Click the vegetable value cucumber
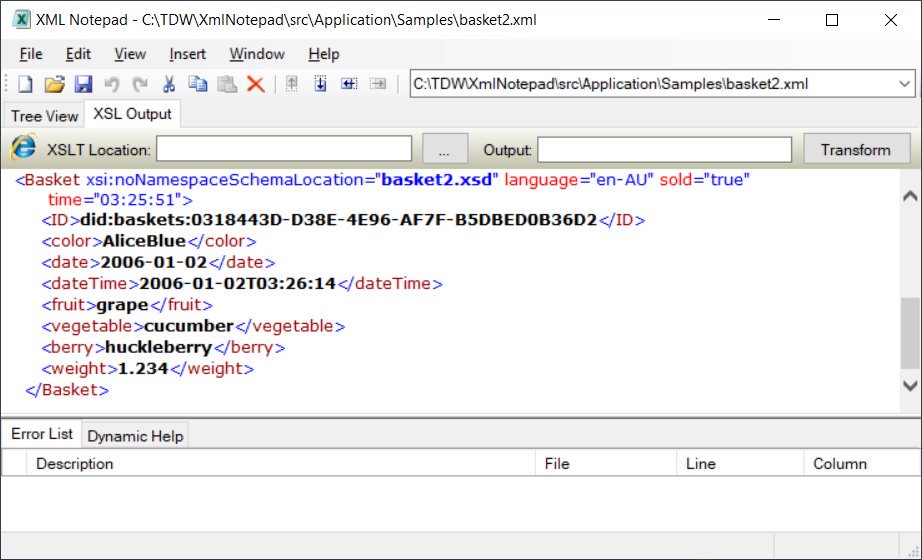The image size is (922, 560). (x=189, y=326)
